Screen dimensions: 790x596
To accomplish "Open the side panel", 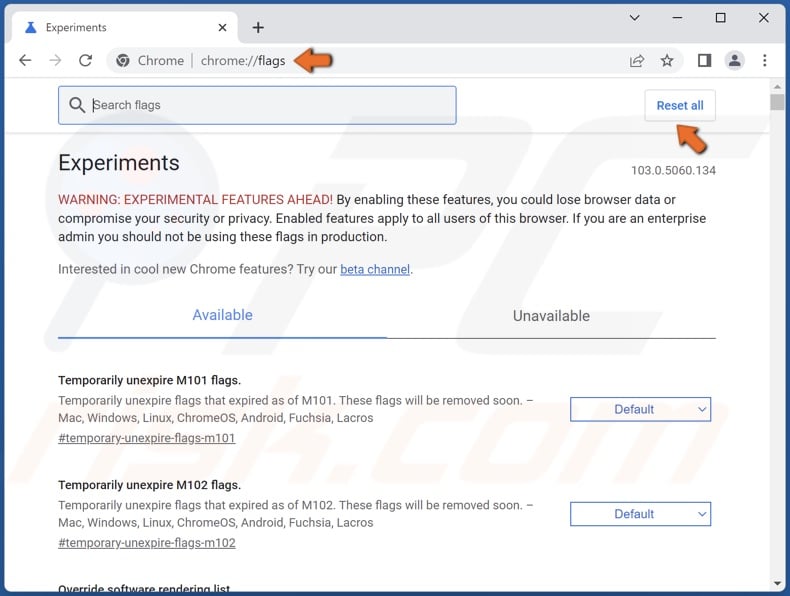I will point(704,60).
